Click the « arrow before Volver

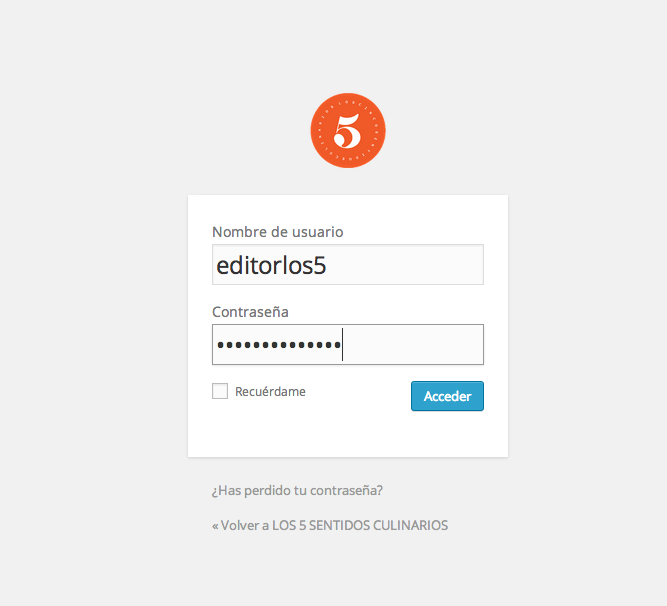pos(215,526)
